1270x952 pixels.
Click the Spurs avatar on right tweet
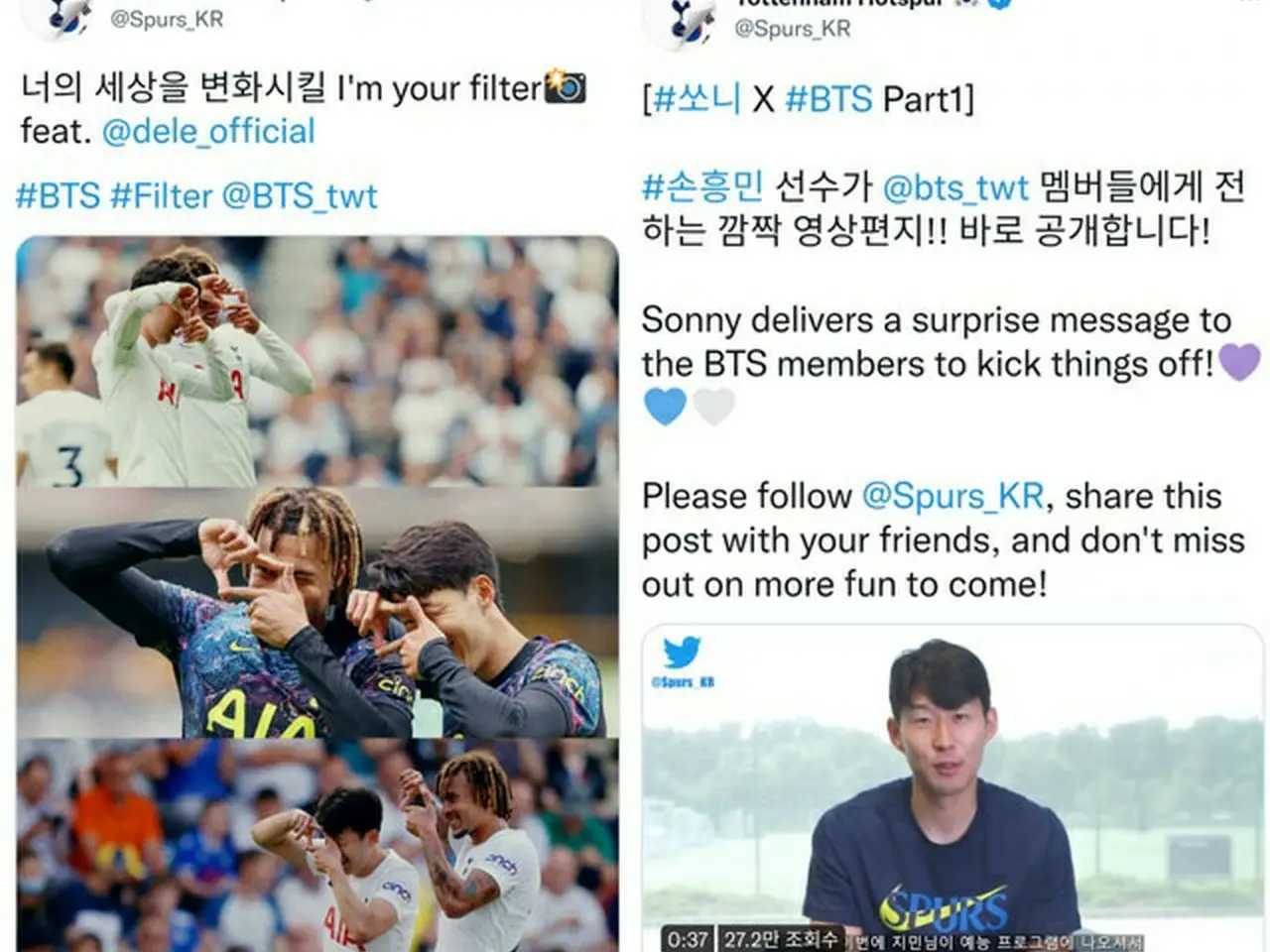[x=679, y=22]
